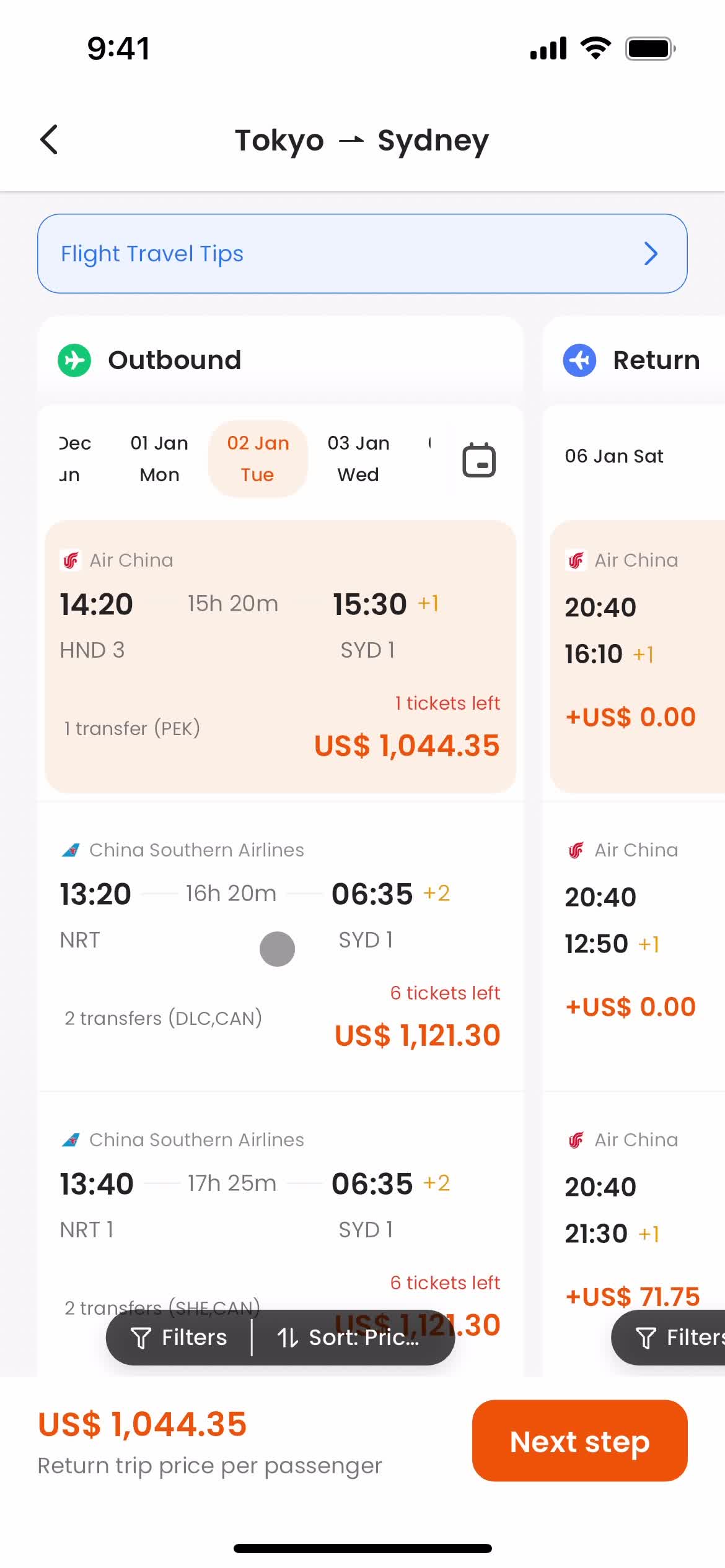Click the Next step button
This screenshot has height=1568, width=725.
pyautogui.click(x=579, y=1441)
